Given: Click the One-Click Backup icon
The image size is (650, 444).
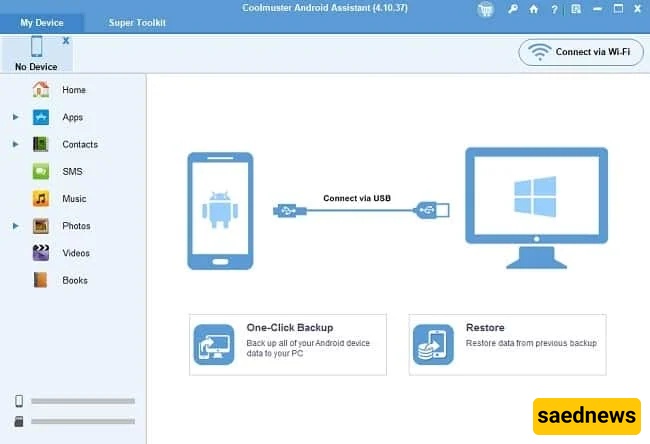Looking at the screenshot, I should 214,345.
